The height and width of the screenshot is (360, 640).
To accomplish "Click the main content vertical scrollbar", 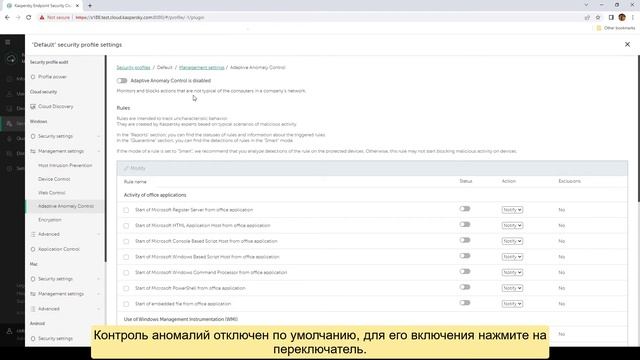I will [638, 129].
